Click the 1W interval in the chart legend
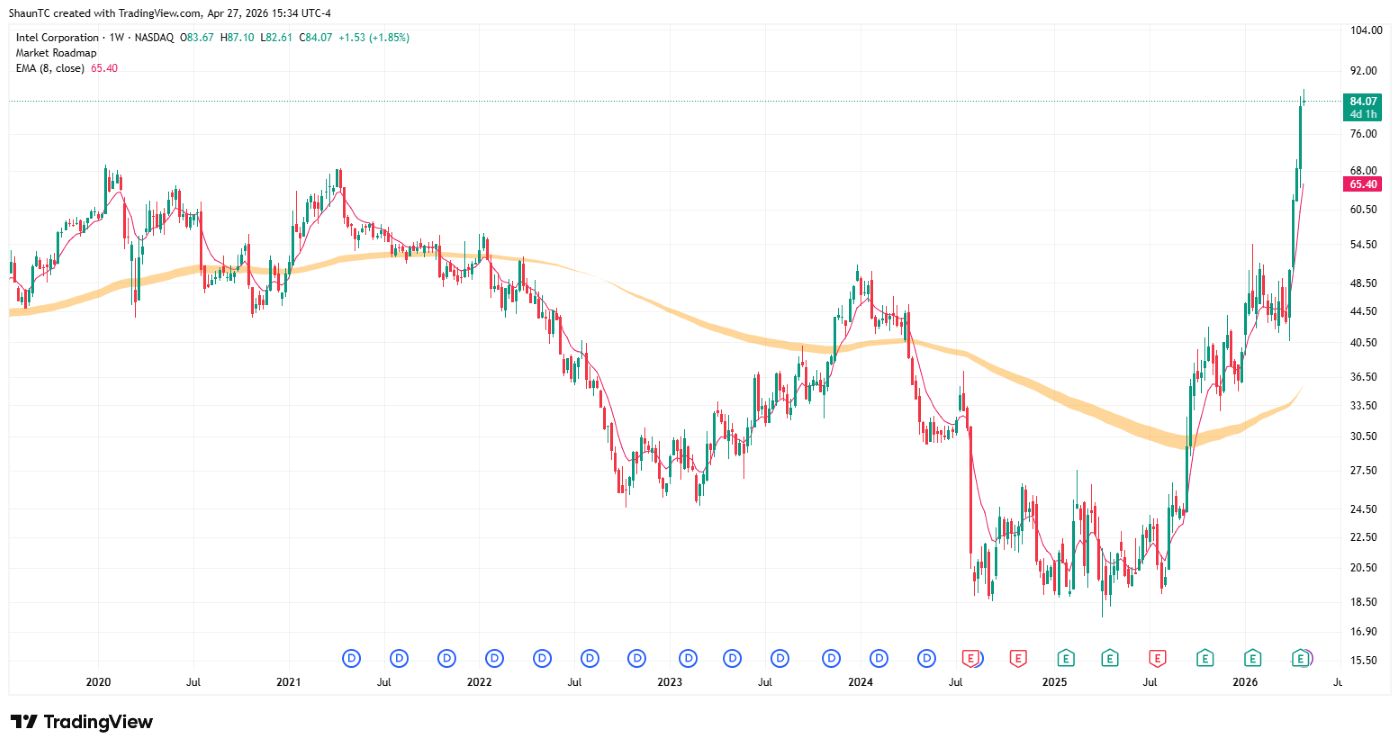This screenshot has height=749, width=1400. click(115, 37)
